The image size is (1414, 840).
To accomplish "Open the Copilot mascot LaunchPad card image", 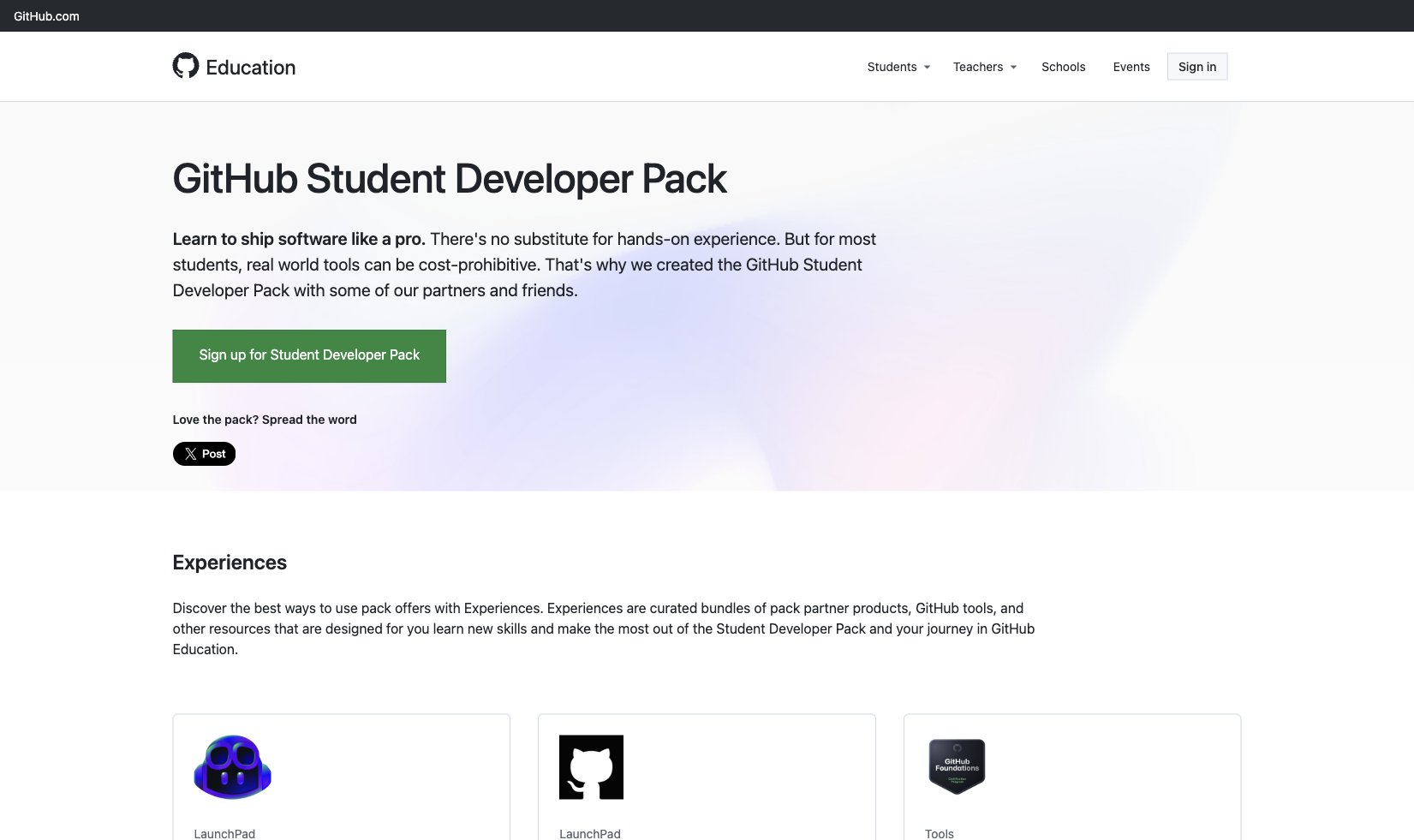I will tap(233, 767).
